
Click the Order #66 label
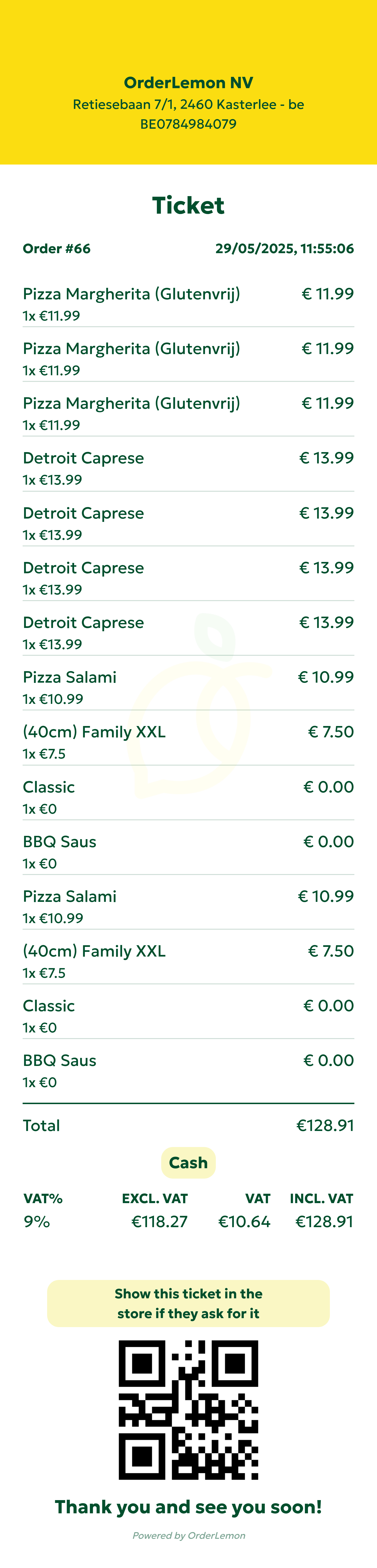coord(57,248)
